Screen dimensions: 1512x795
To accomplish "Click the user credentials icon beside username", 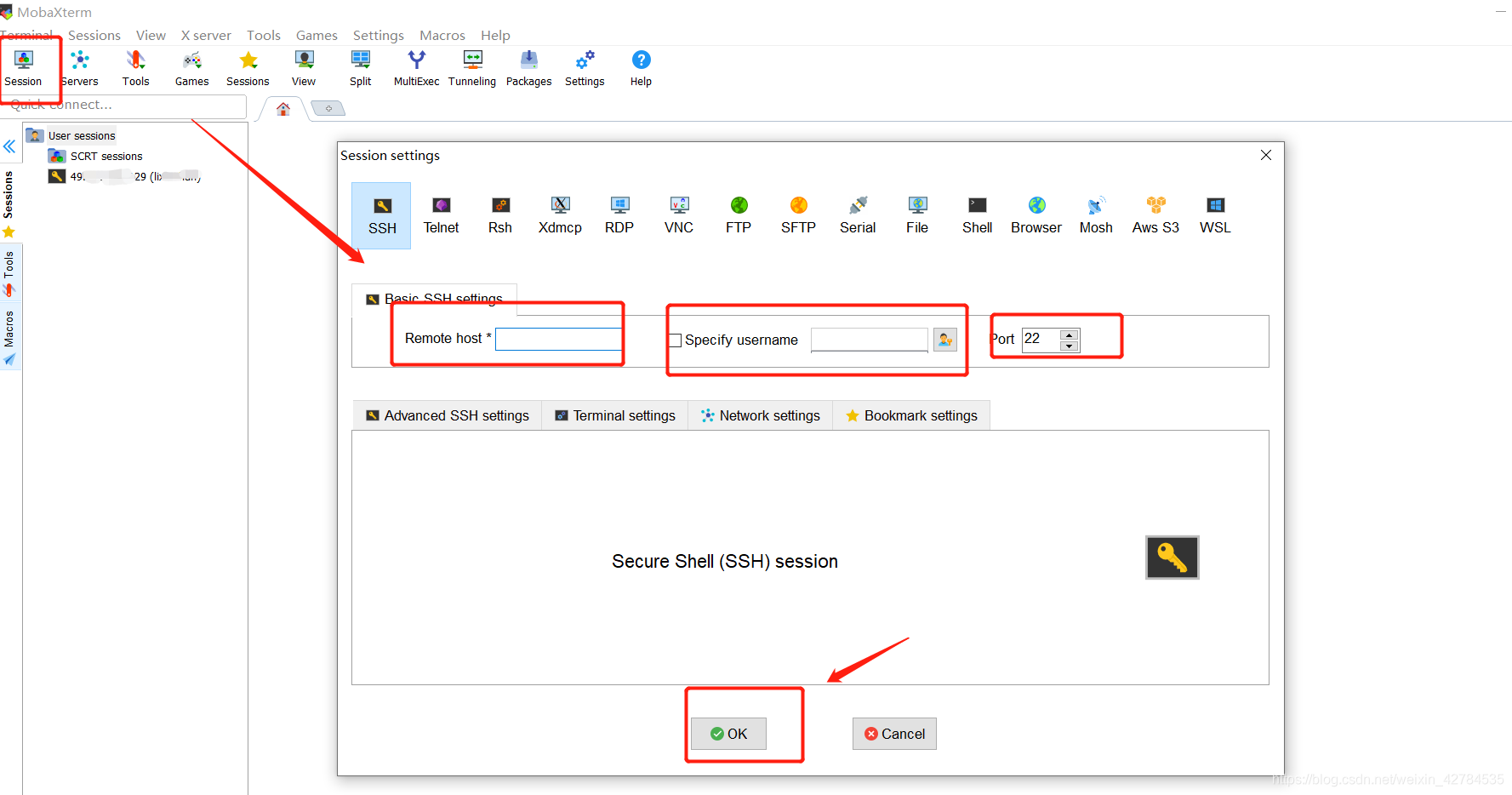I will (945, 340).
